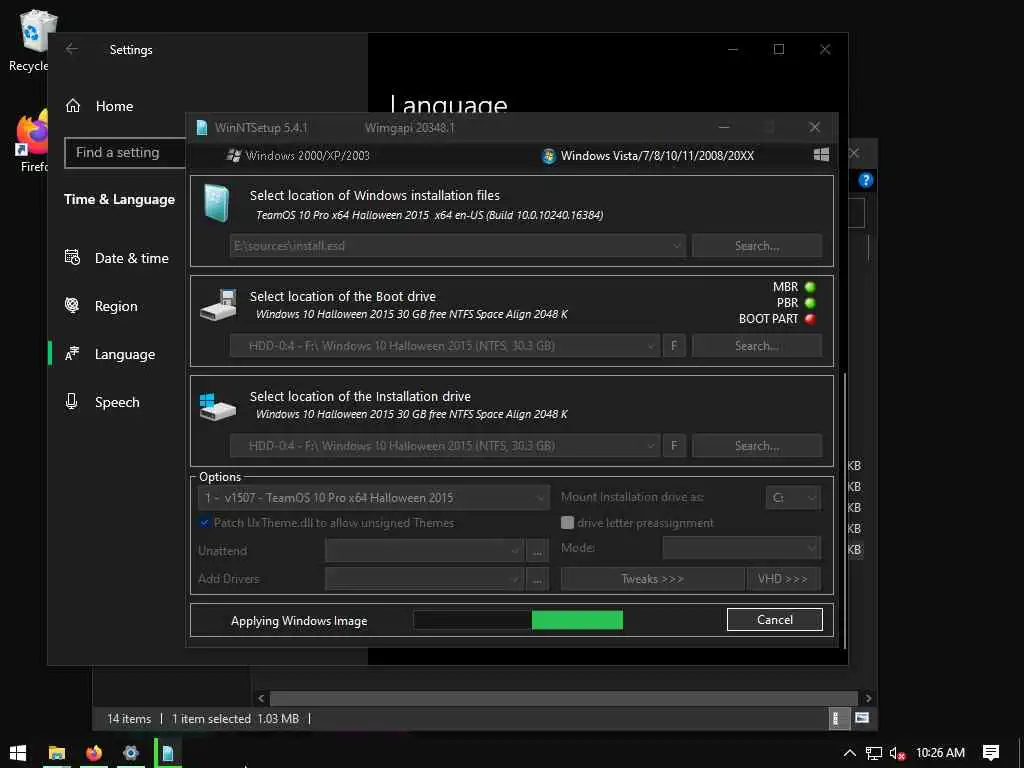Click Search button for the Boot drive
The image size is (1024, 768).
[x=757, y=346]
